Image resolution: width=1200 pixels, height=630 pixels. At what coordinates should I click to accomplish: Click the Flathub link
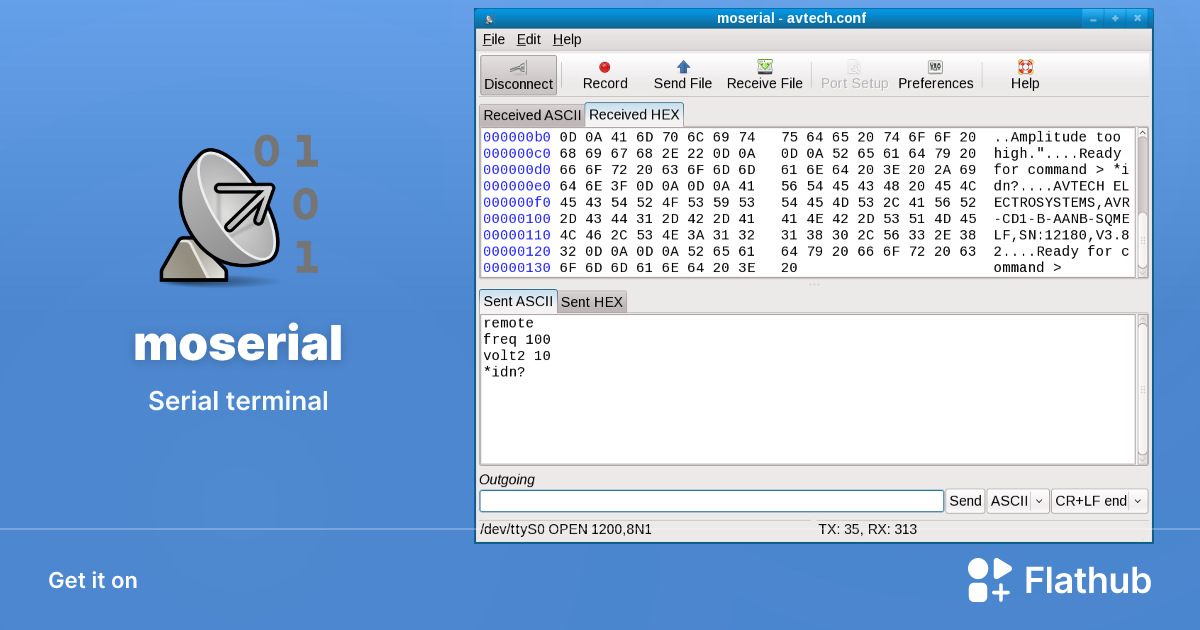[1059, 579]
